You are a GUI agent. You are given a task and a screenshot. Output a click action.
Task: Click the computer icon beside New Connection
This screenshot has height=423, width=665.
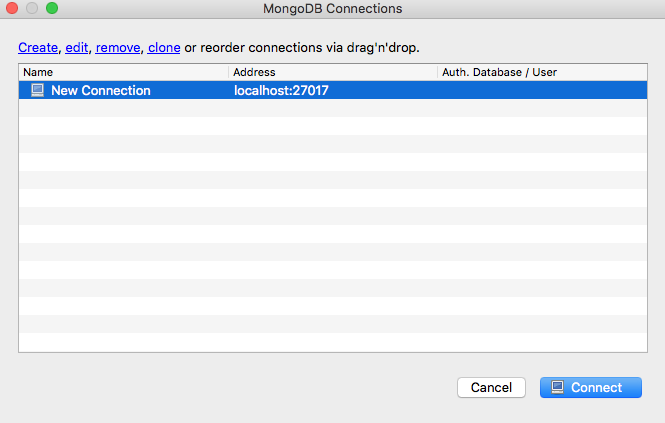point(37,90)
